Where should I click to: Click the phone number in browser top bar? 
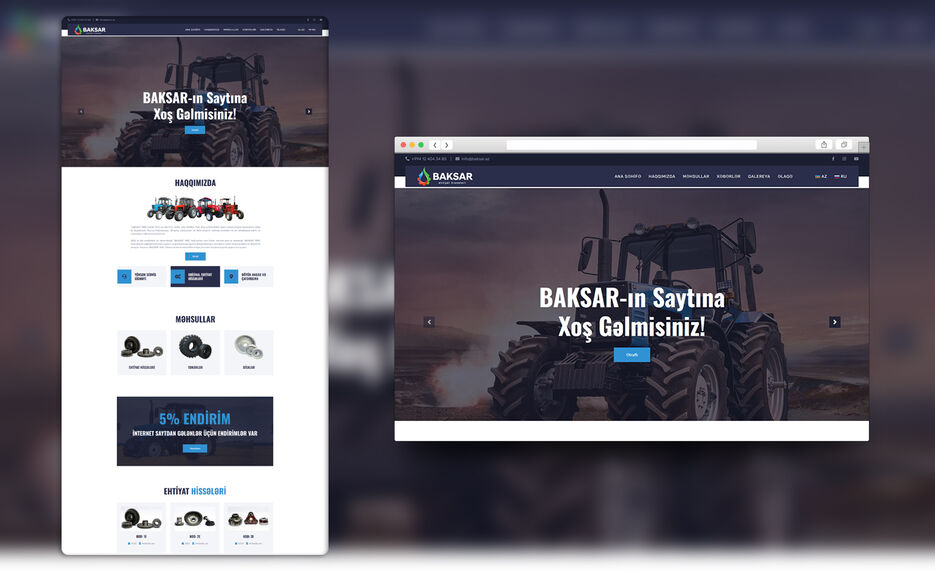[x=426, y=159]
